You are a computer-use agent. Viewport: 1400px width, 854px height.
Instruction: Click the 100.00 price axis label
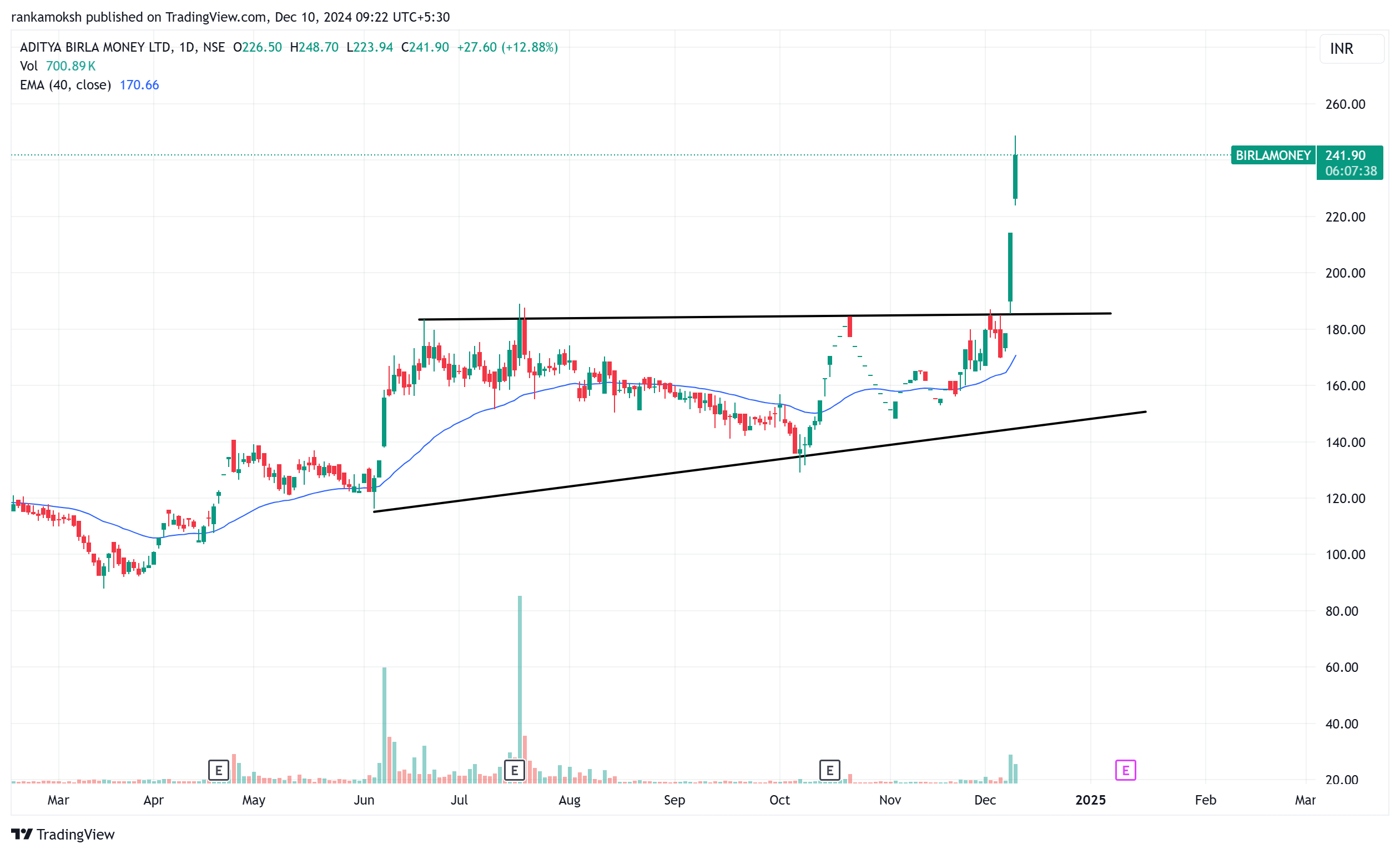pyautogui.click(x=1346, y=555)
